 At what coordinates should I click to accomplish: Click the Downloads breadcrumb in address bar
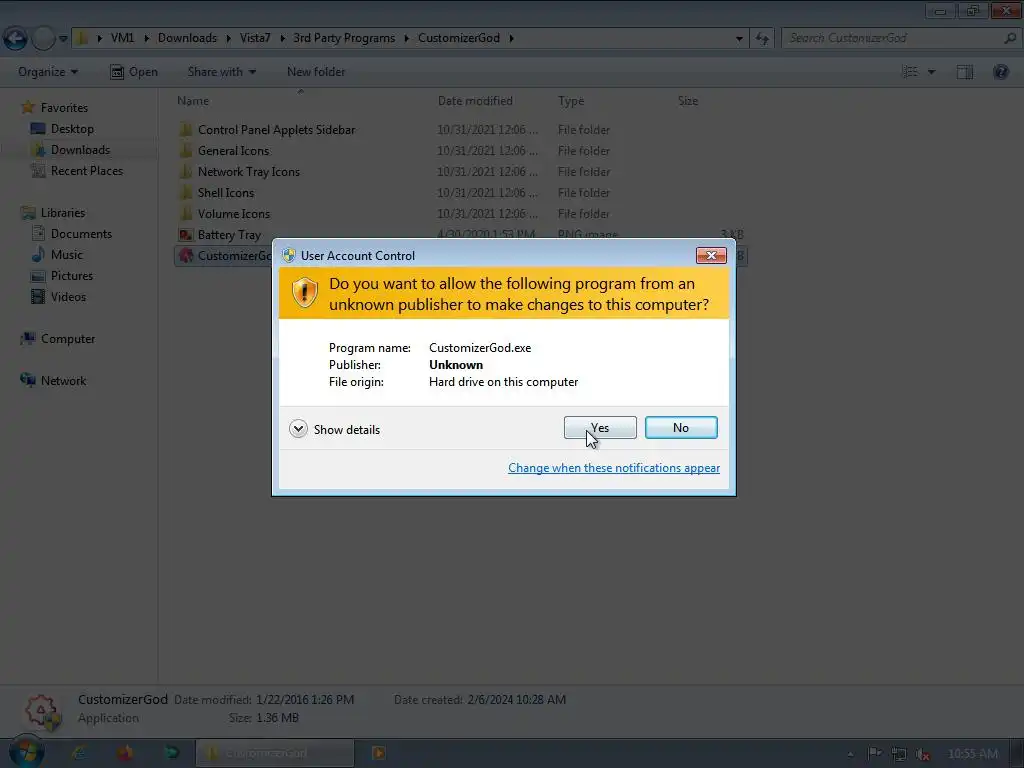tap(187, 38)
